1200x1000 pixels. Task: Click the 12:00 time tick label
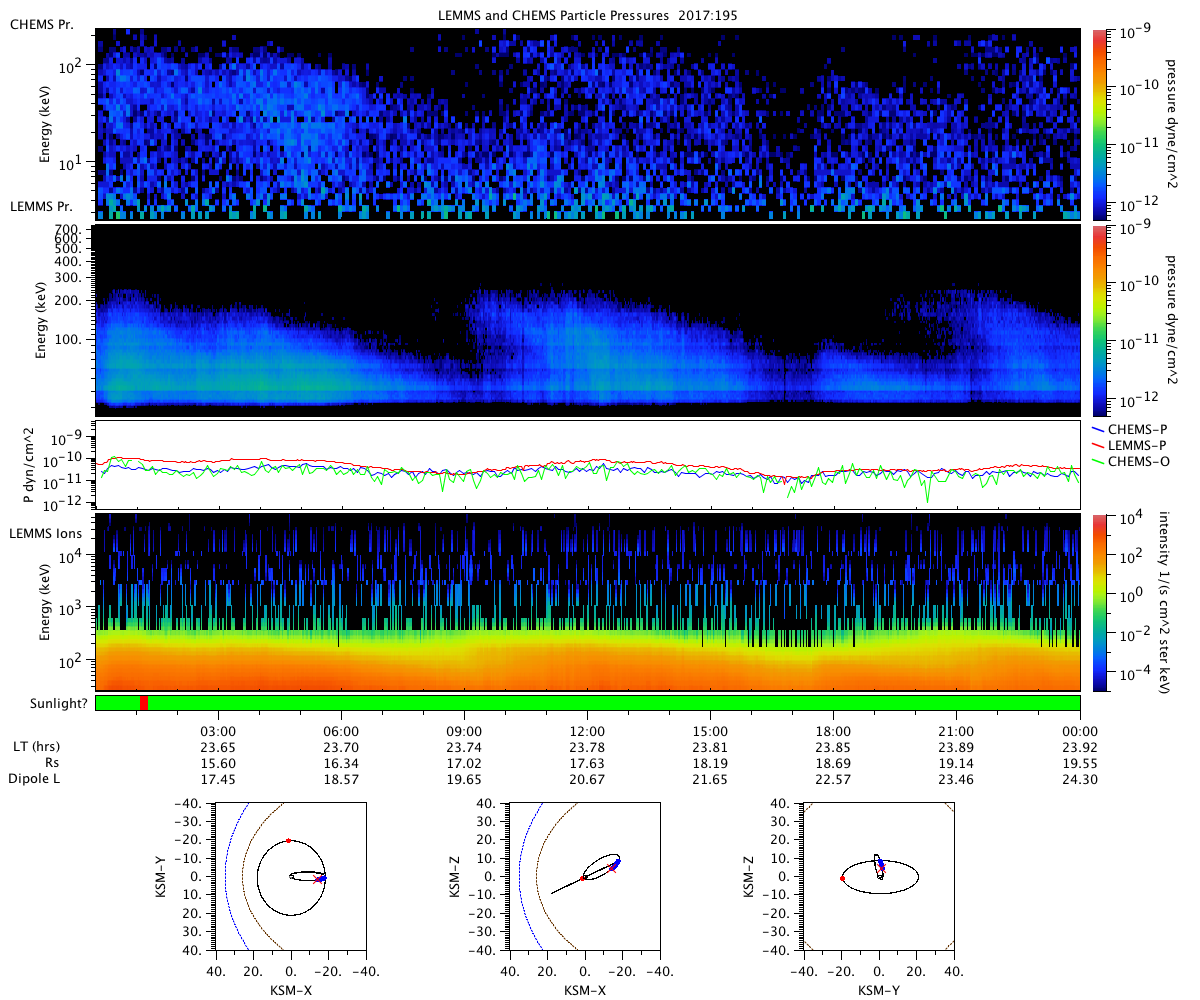[588, 730]
